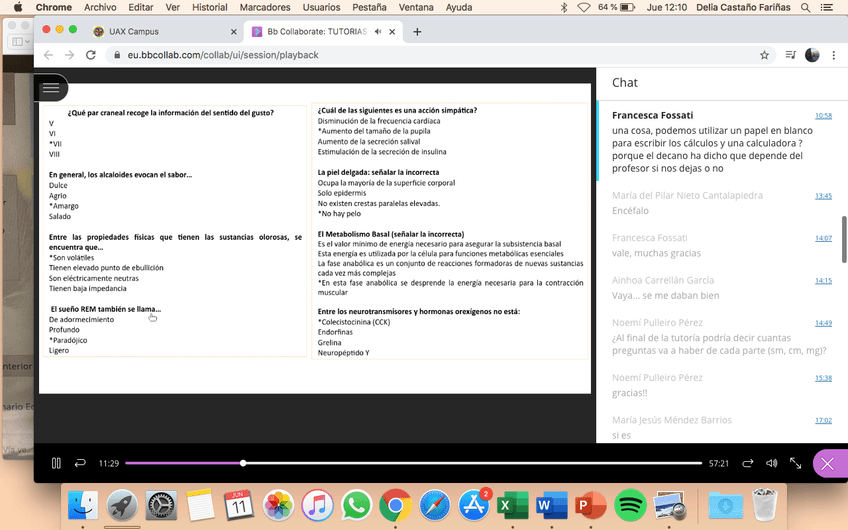Close the UAX Campus tab
The image size is (848, 530).
point(234,32)
